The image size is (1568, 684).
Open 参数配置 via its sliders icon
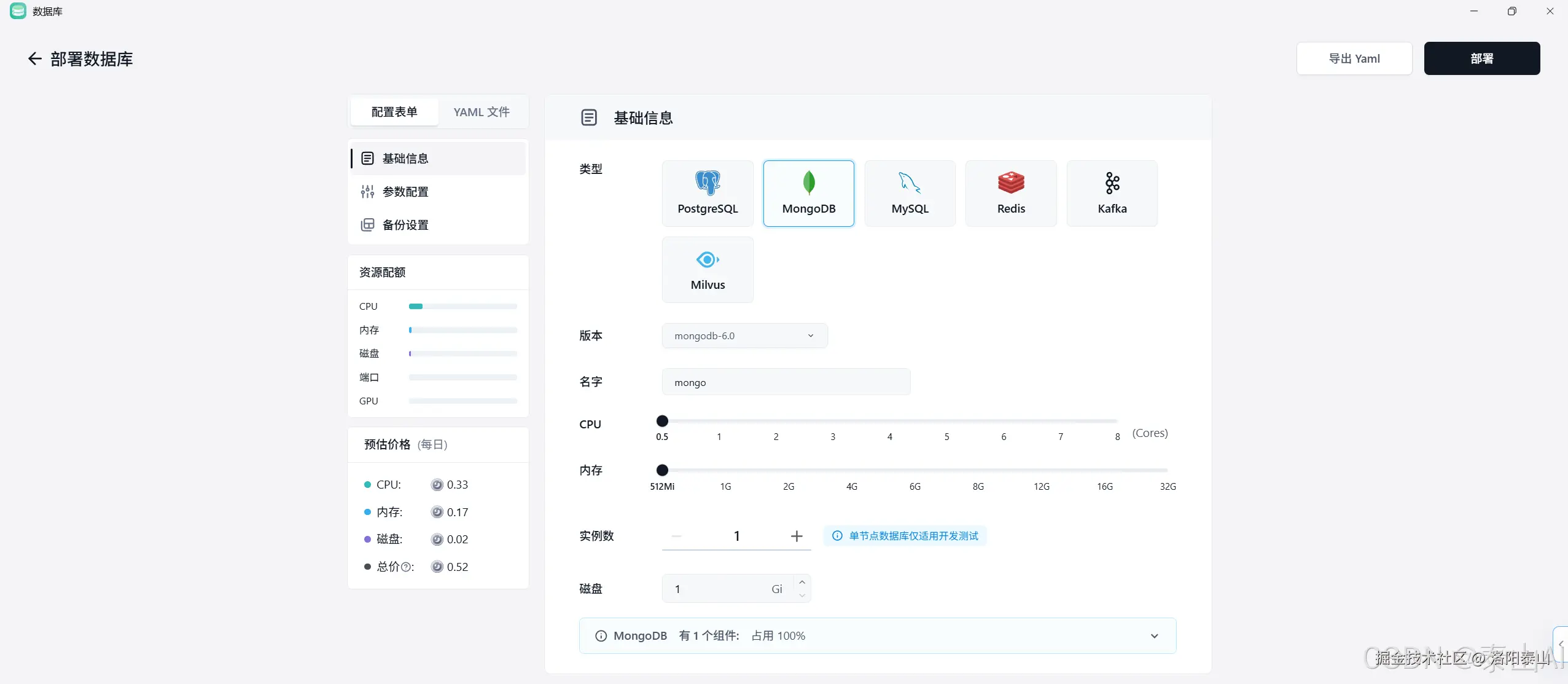(367, 191)
